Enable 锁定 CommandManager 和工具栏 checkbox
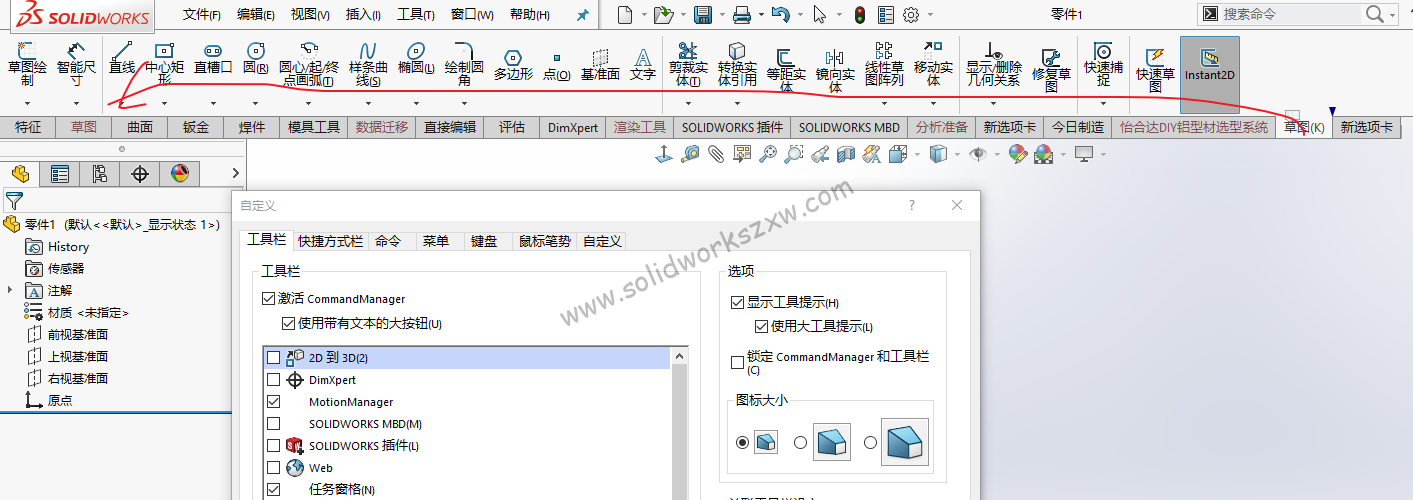The width and height of the screenshot is (1413, 500). point(738,362)
